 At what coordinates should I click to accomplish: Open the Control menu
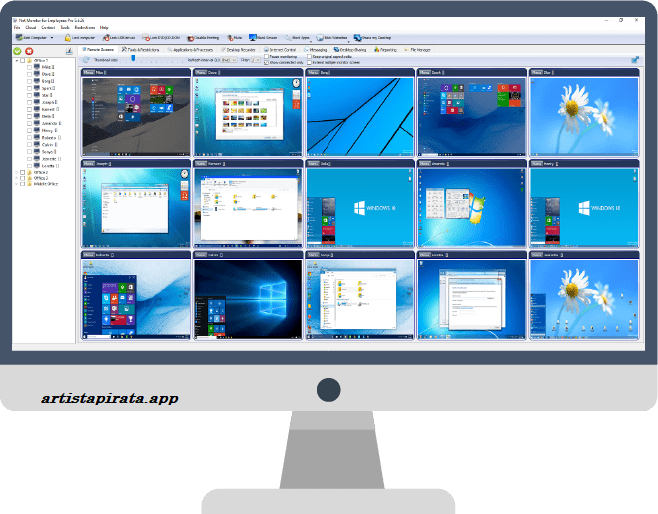(x=48, y=27)
